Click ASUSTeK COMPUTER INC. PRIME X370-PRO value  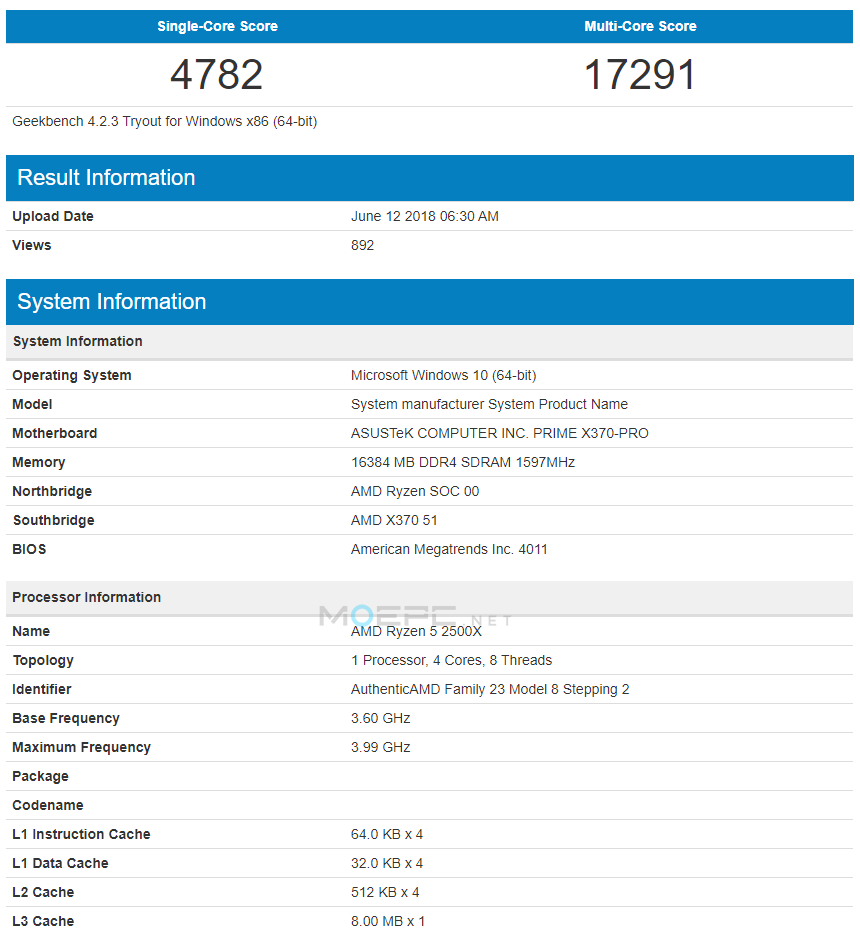point(500,433)
